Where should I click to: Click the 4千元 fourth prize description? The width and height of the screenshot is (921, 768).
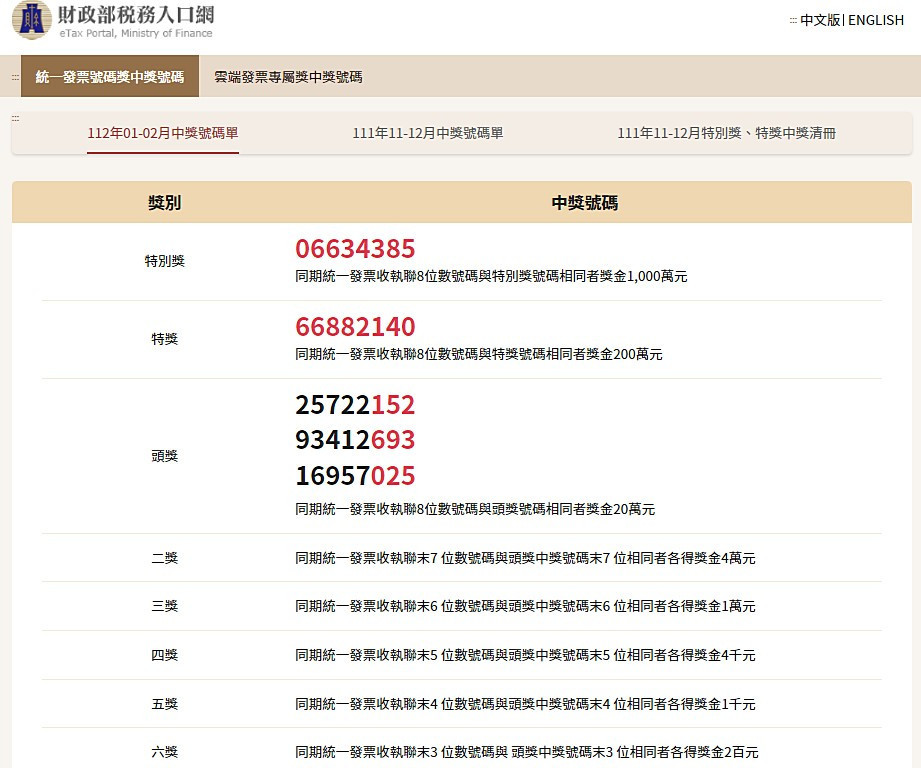click(x=525, y=655)
